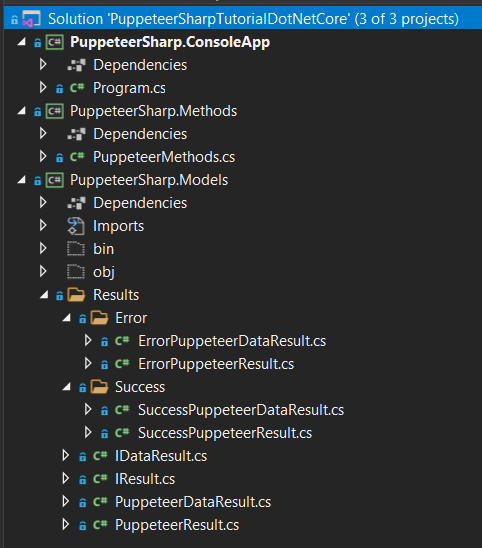
Task: Click the Visual Studio solution icon
Action: click(x=31, y=19)
